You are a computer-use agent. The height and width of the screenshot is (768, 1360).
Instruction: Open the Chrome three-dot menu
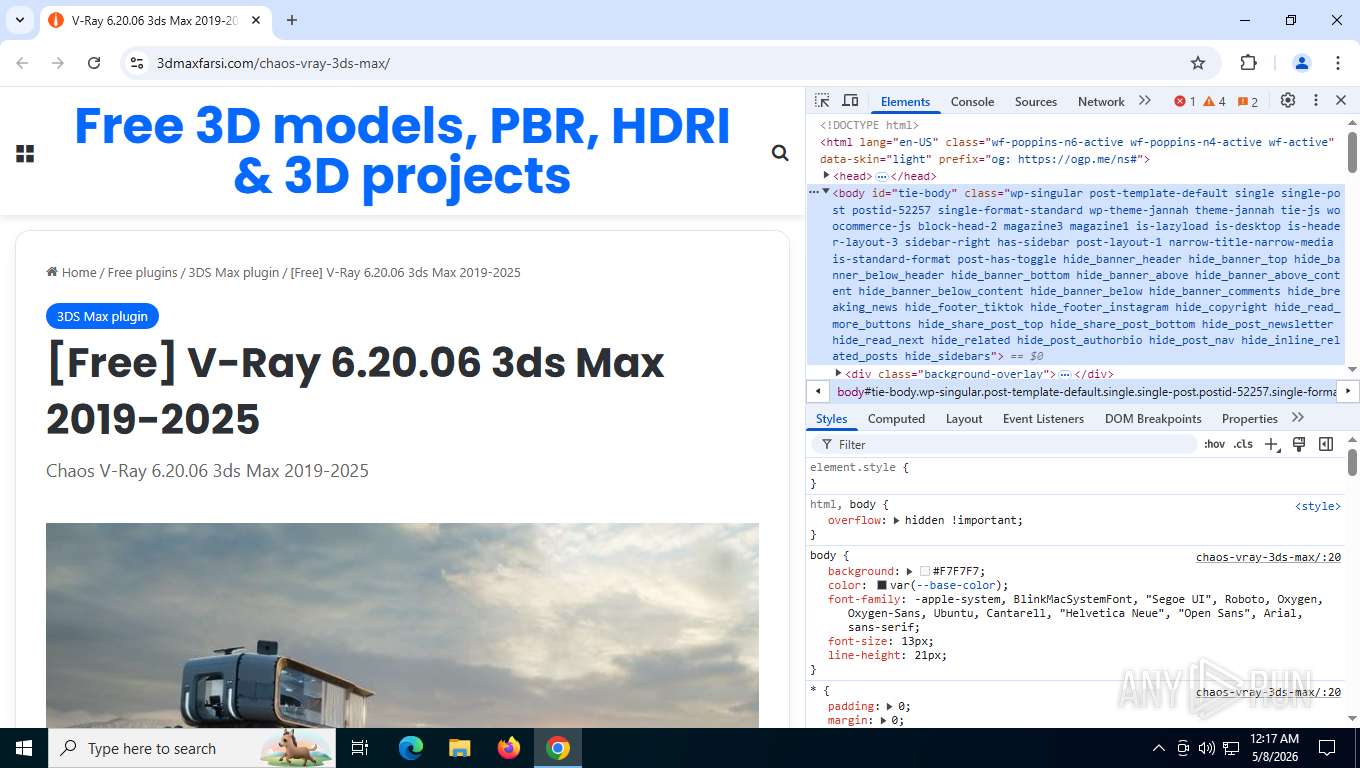(1338, 63)
